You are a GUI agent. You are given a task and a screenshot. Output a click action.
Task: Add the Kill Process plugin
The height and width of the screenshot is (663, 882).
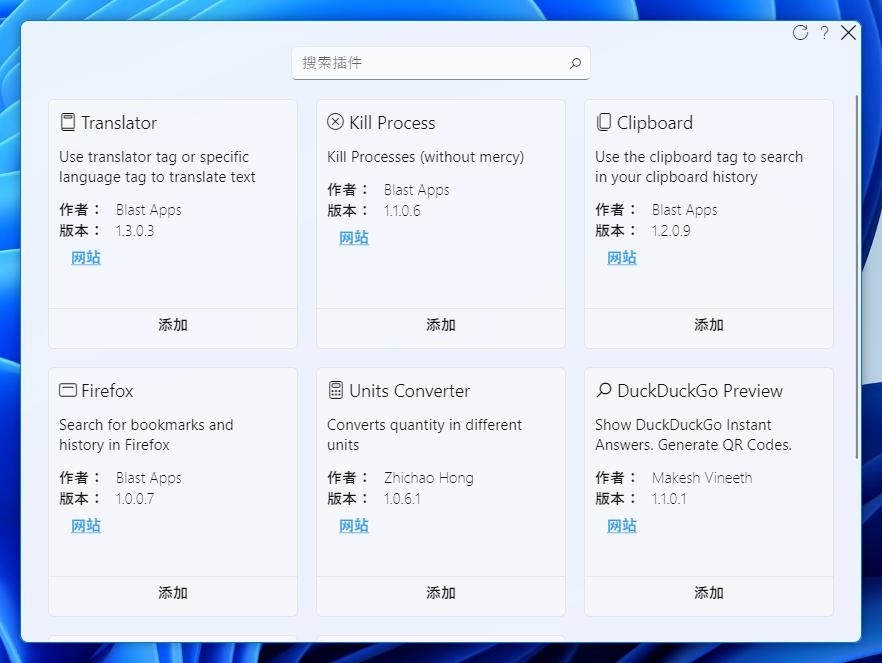tap(440, 325)
